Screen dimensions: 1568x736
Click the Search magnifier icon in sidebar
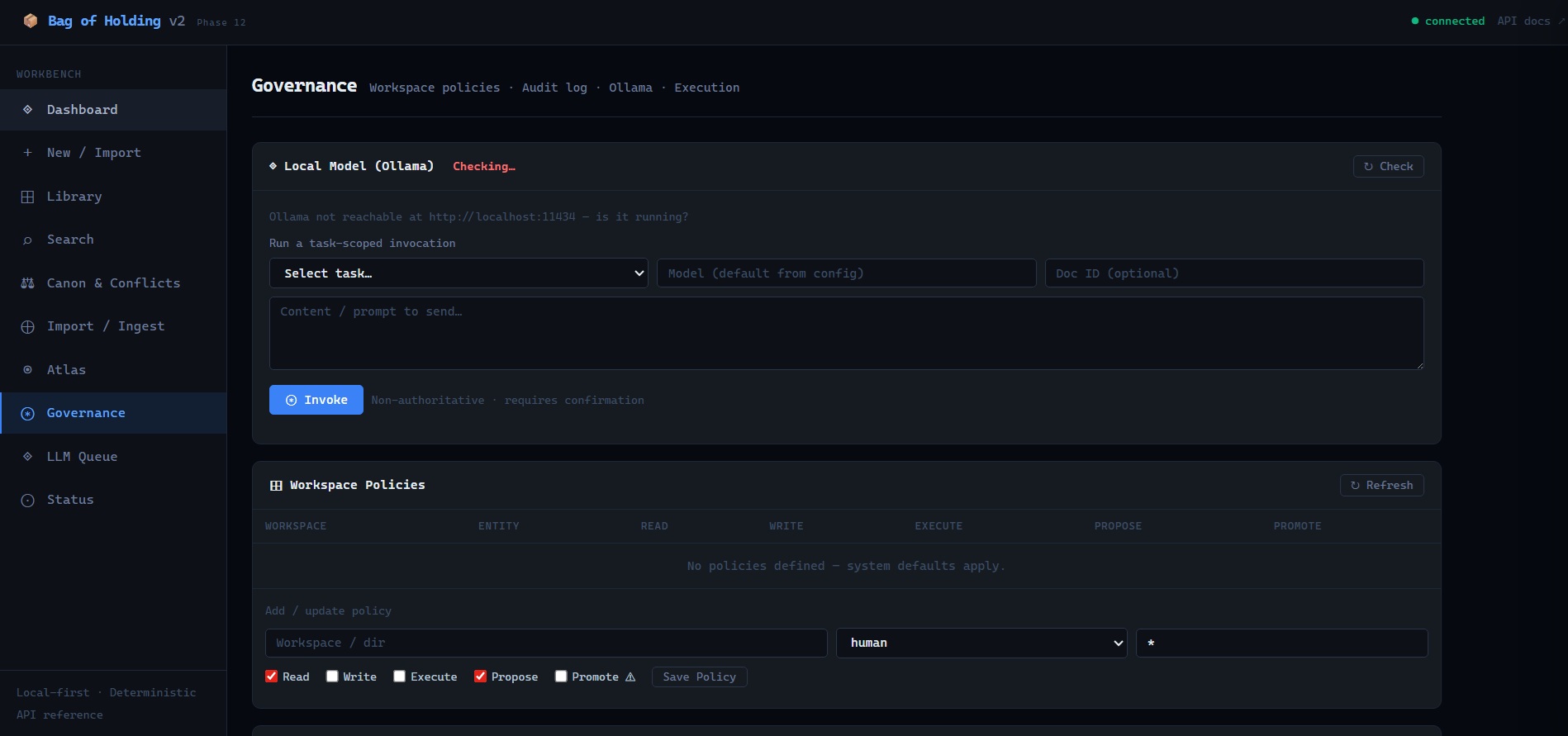(28, 240)
